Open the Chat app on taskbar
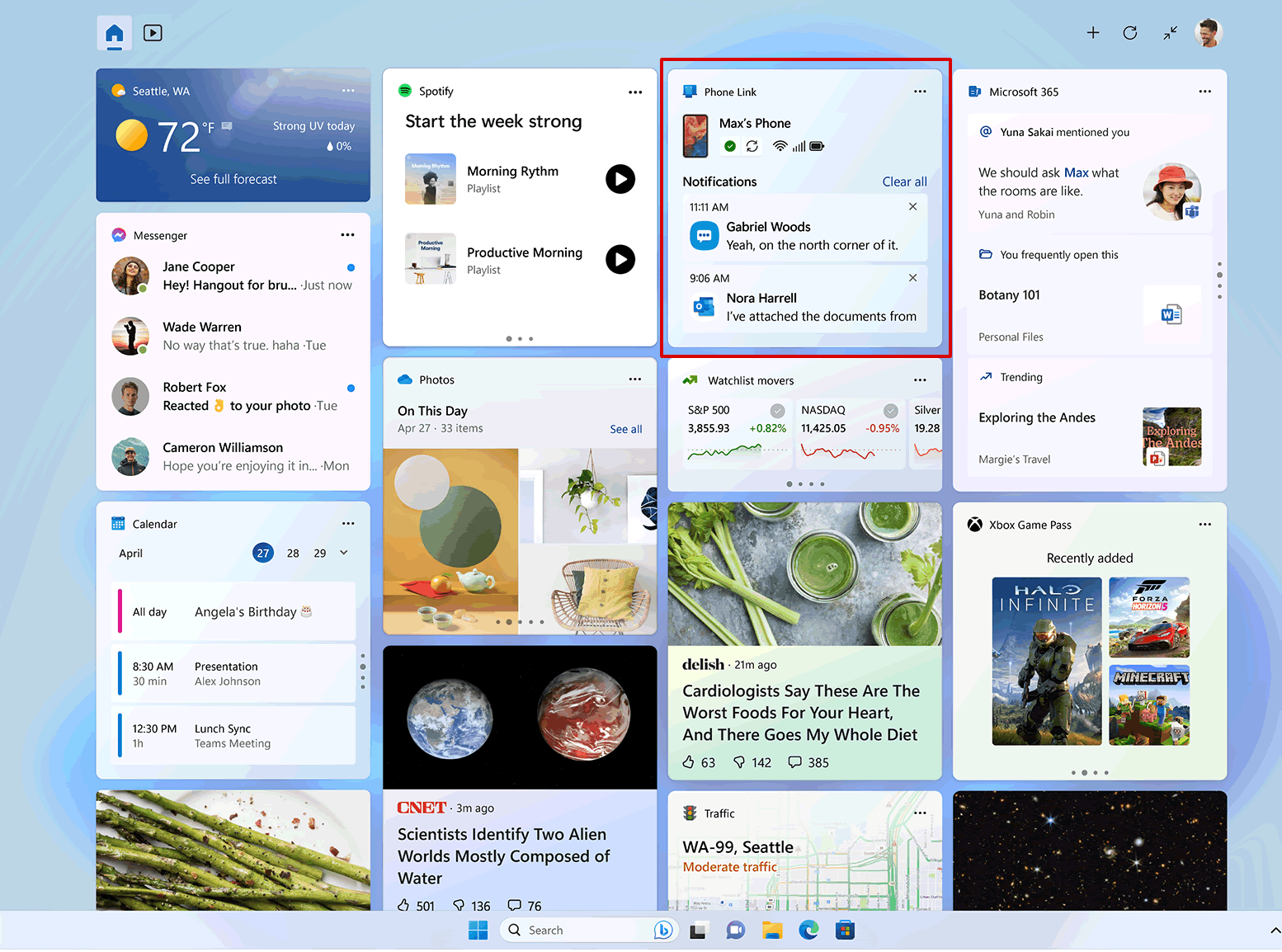The width and height of the screenshot is (1282, 952). pos(735,931)
